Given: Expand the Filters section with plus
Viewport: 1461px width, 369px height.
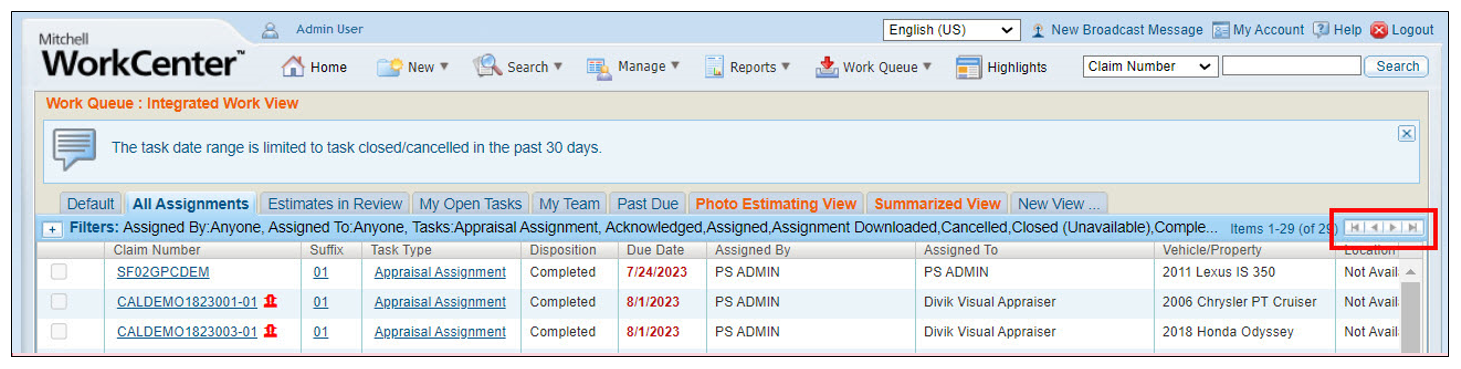Looking at the screenshot, I should click(53, 229).
